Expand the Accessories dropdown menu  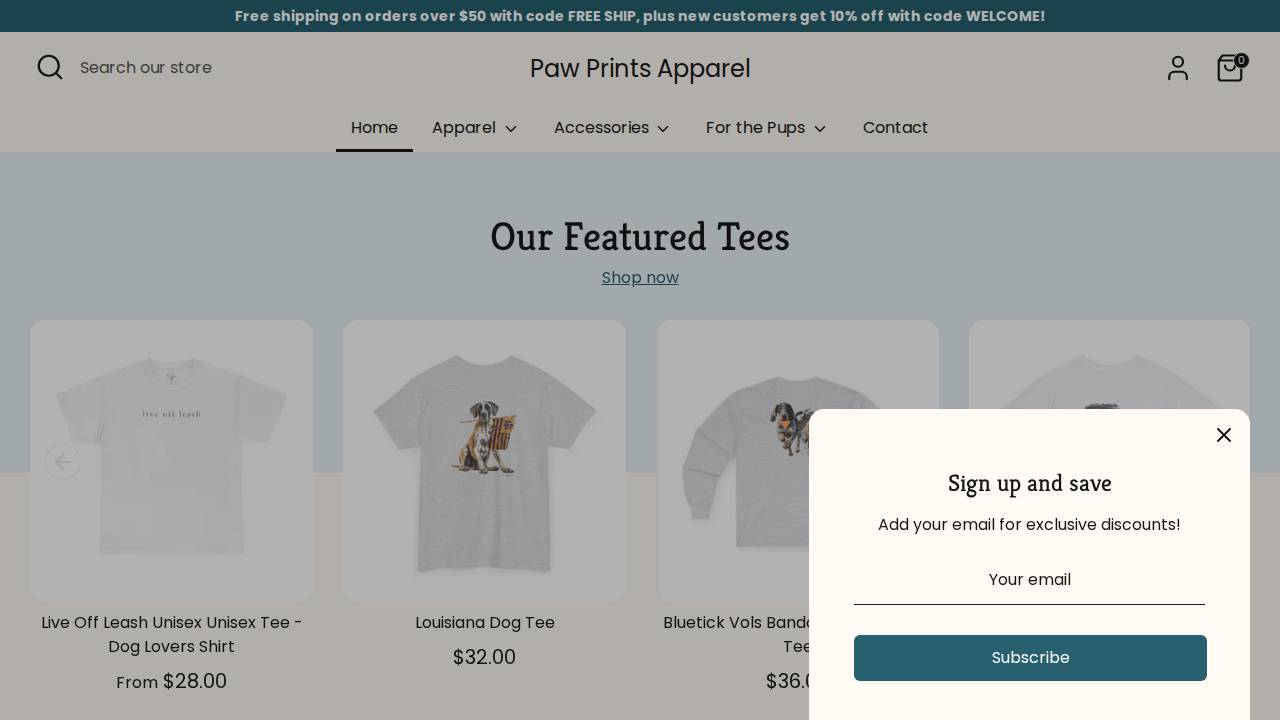(x=612, y=128)
